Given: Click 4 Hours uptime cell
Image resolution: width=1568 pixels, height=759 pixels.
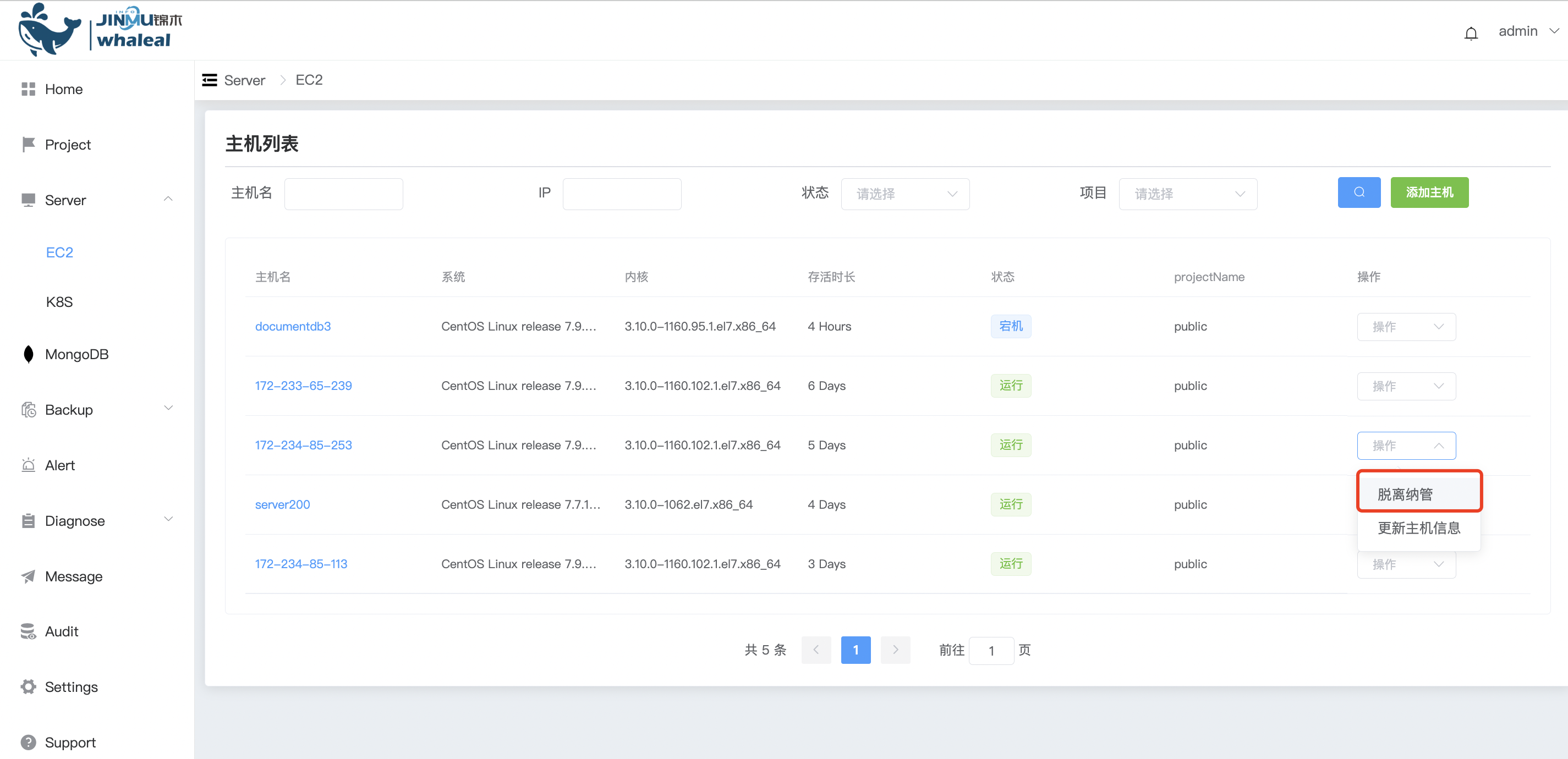Looking at the screenshot, I should pyautogui.click(x=829, y=326).
